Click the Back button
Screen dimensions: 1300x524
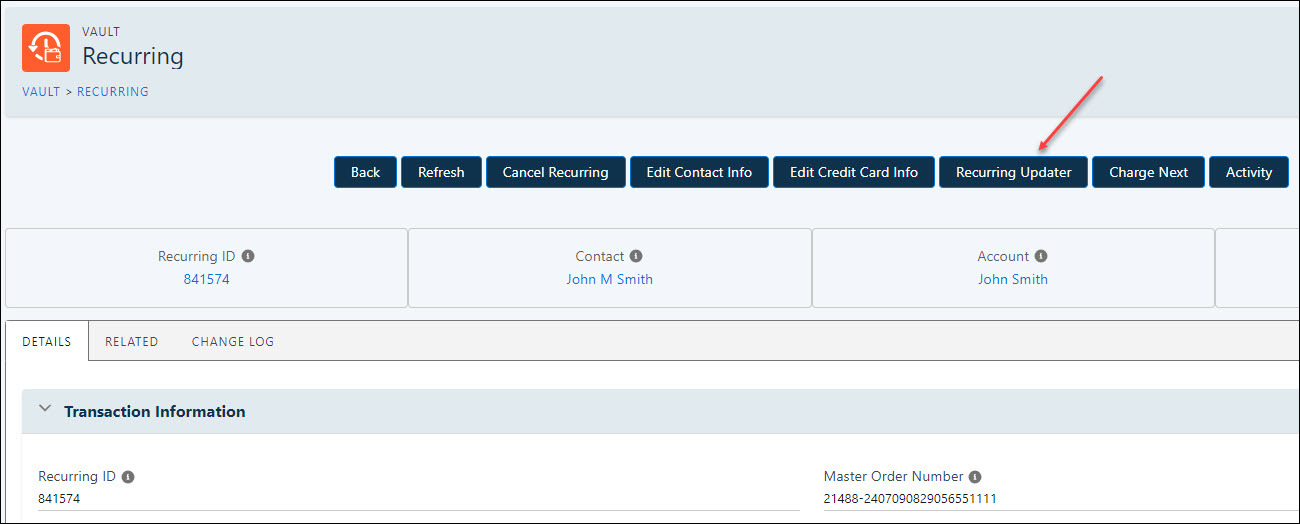coord(365,172)
